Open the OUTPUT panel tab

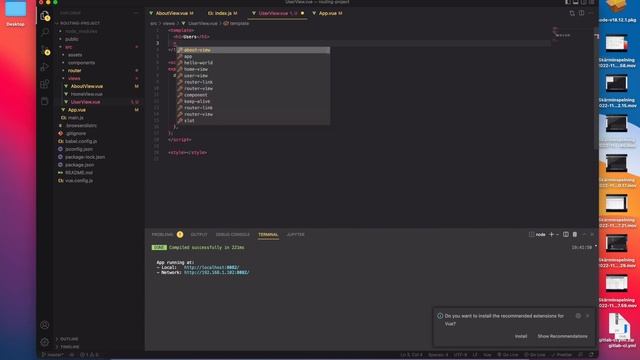(x=199, y=234)
